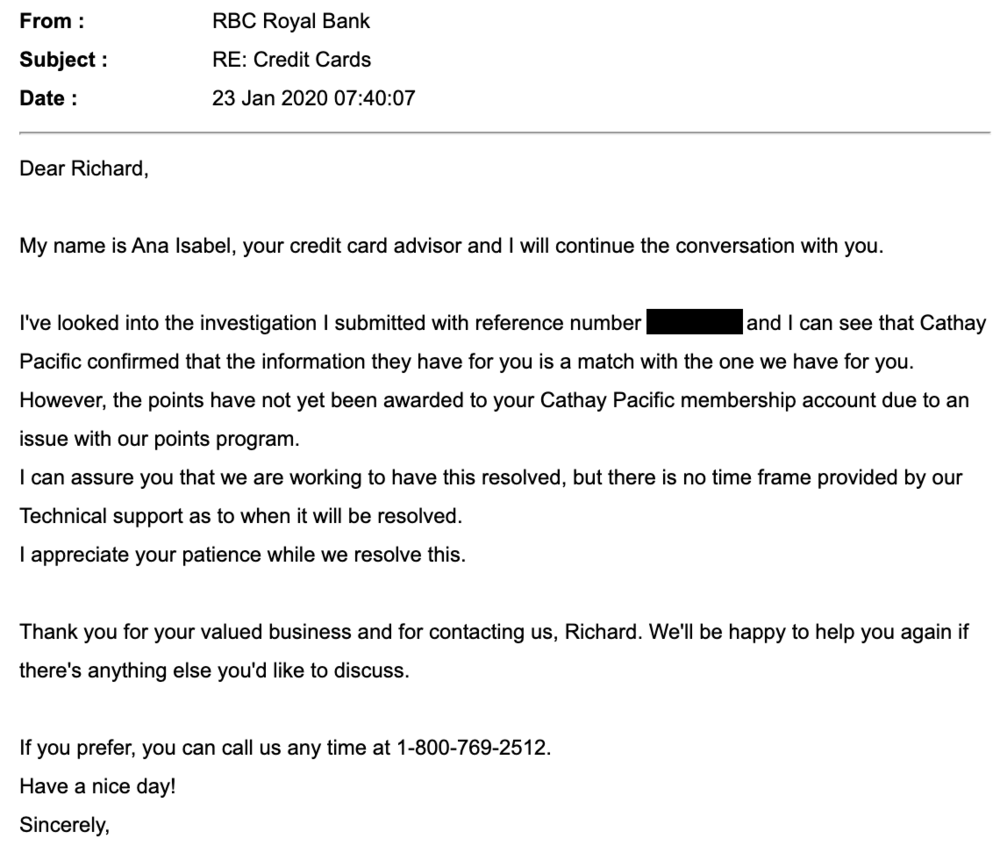Click the "Subject :" header label
The height and width of the screenshot is (853, 1000).
[64, 60]
